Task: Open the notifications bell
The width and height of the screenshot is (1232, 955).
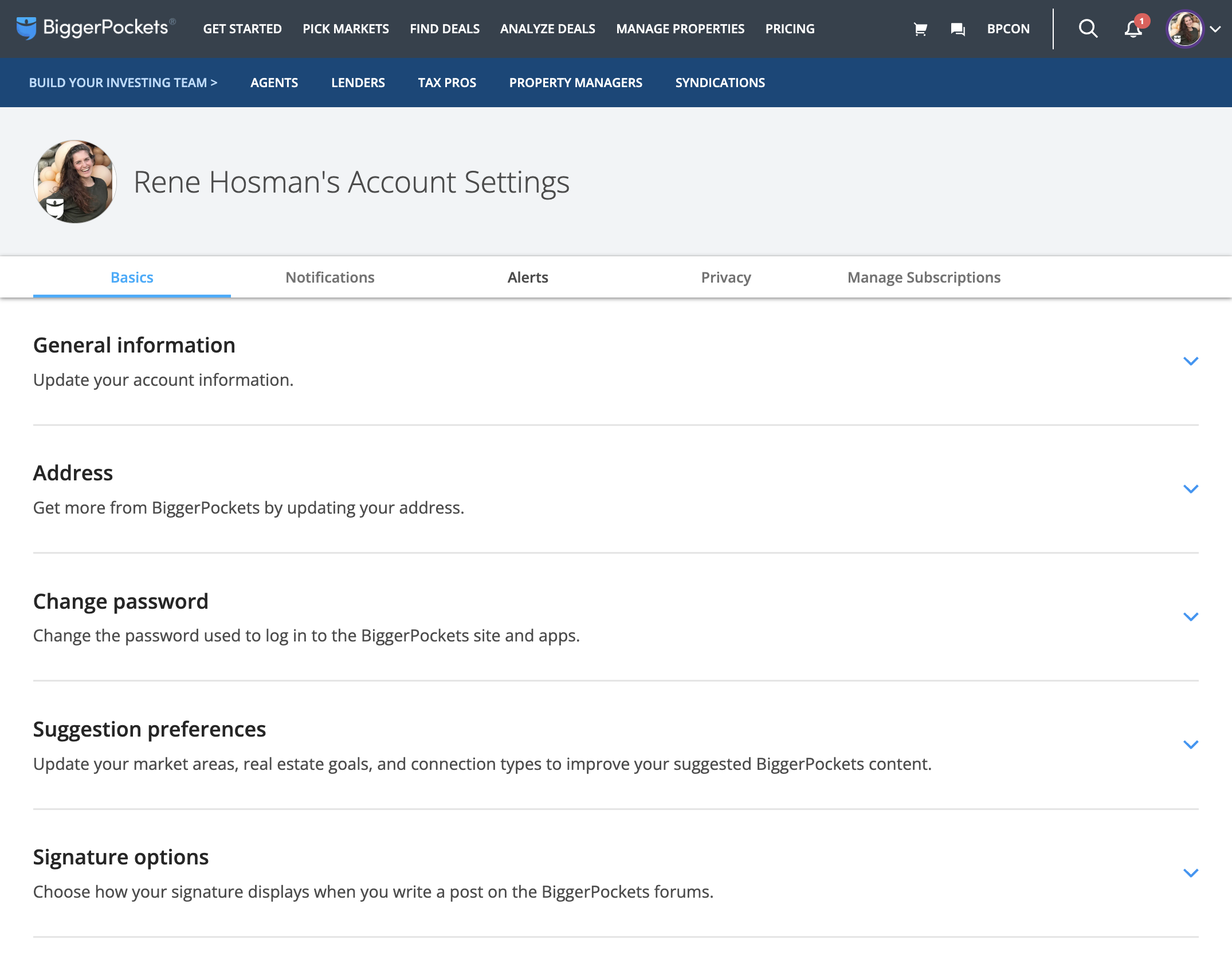Action: coord(1133,29)
